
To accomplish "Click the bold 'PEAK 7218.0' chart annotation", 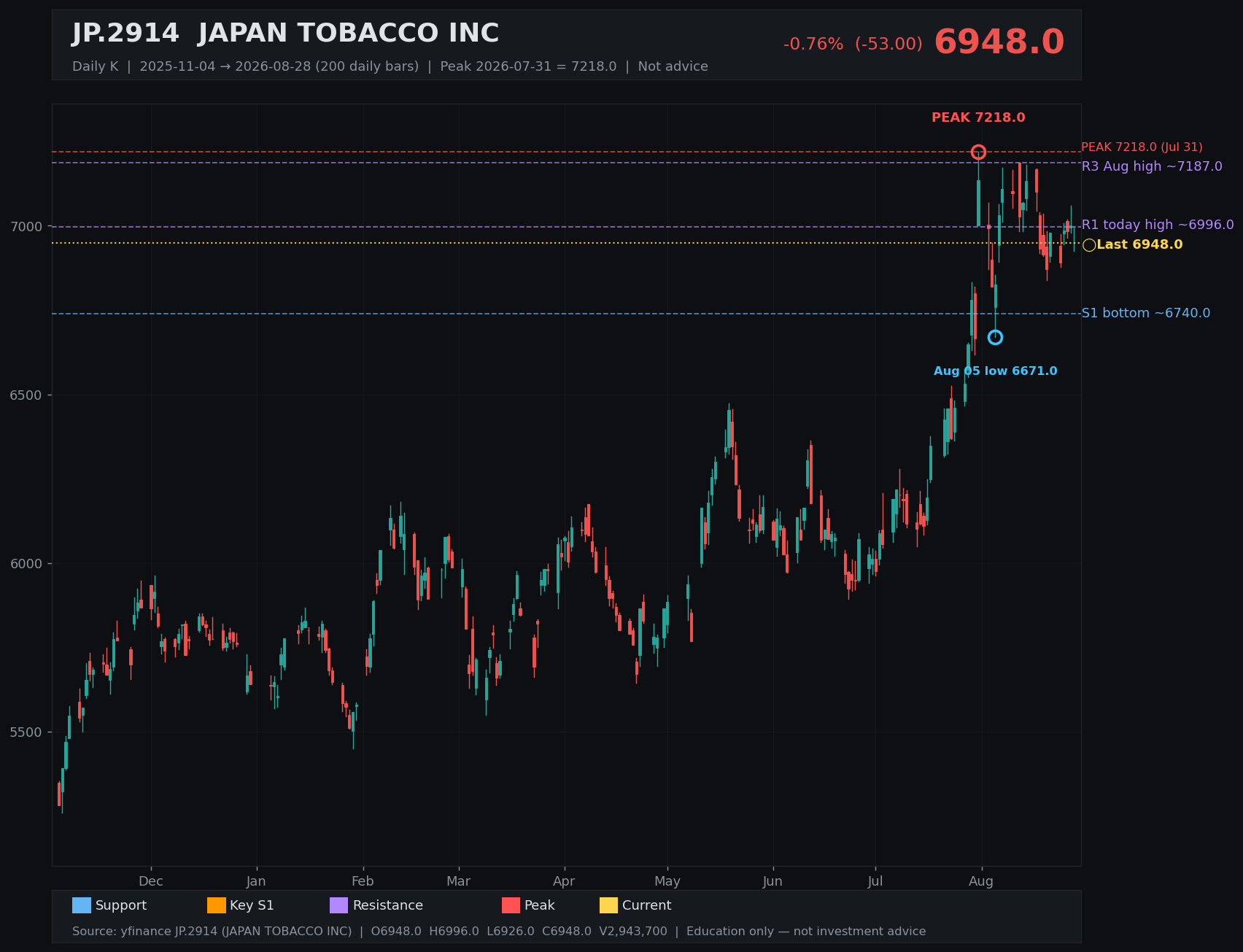I will [x=978, y=117].
